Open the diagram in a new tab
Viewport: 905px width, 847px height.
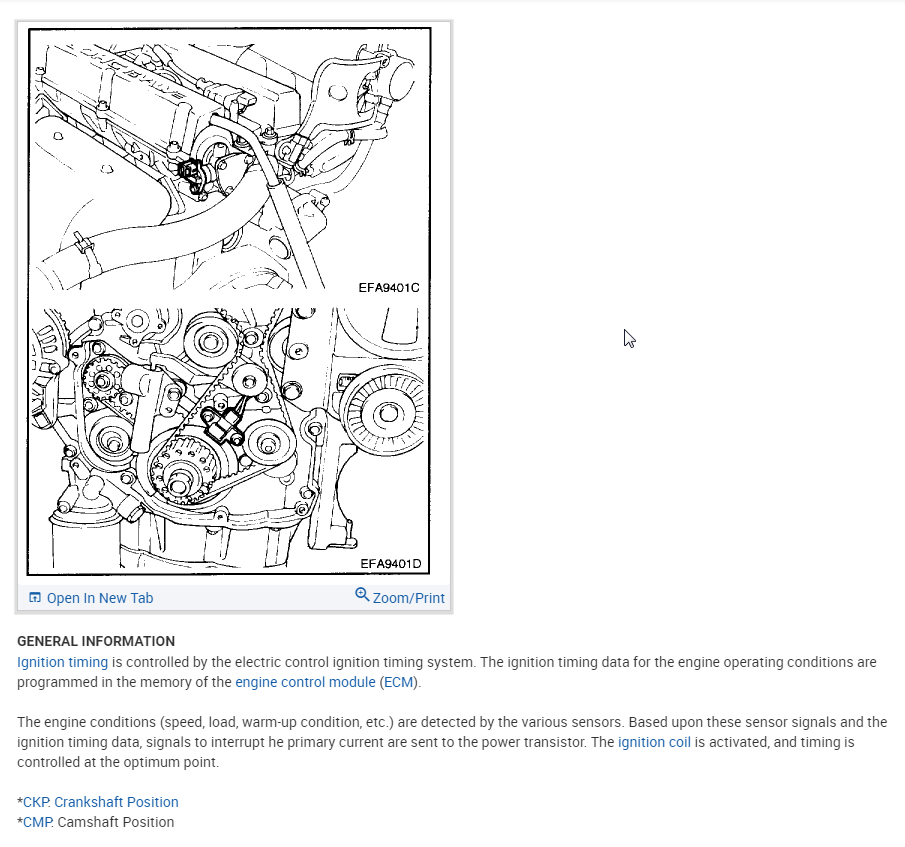pos(100,598)
